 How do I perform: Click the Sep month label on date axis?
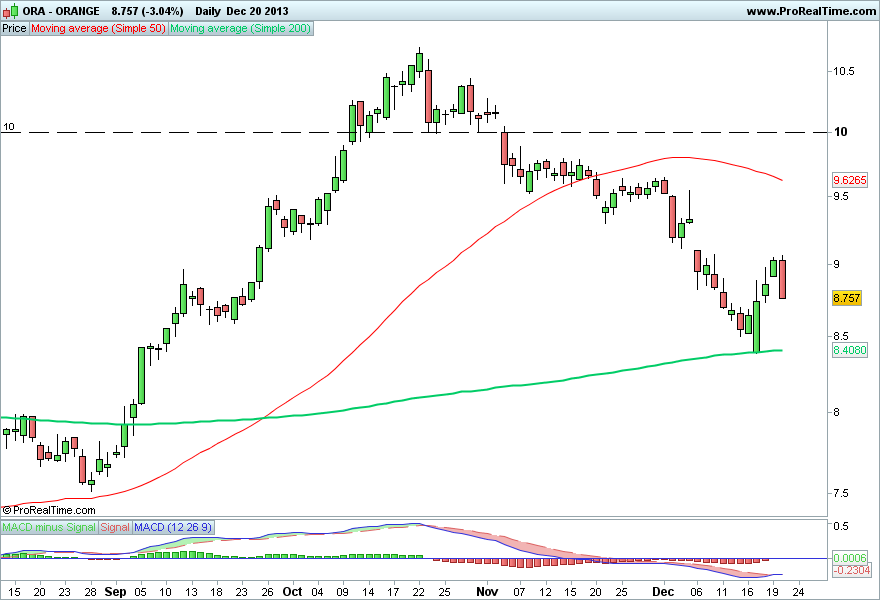[116, 592]
